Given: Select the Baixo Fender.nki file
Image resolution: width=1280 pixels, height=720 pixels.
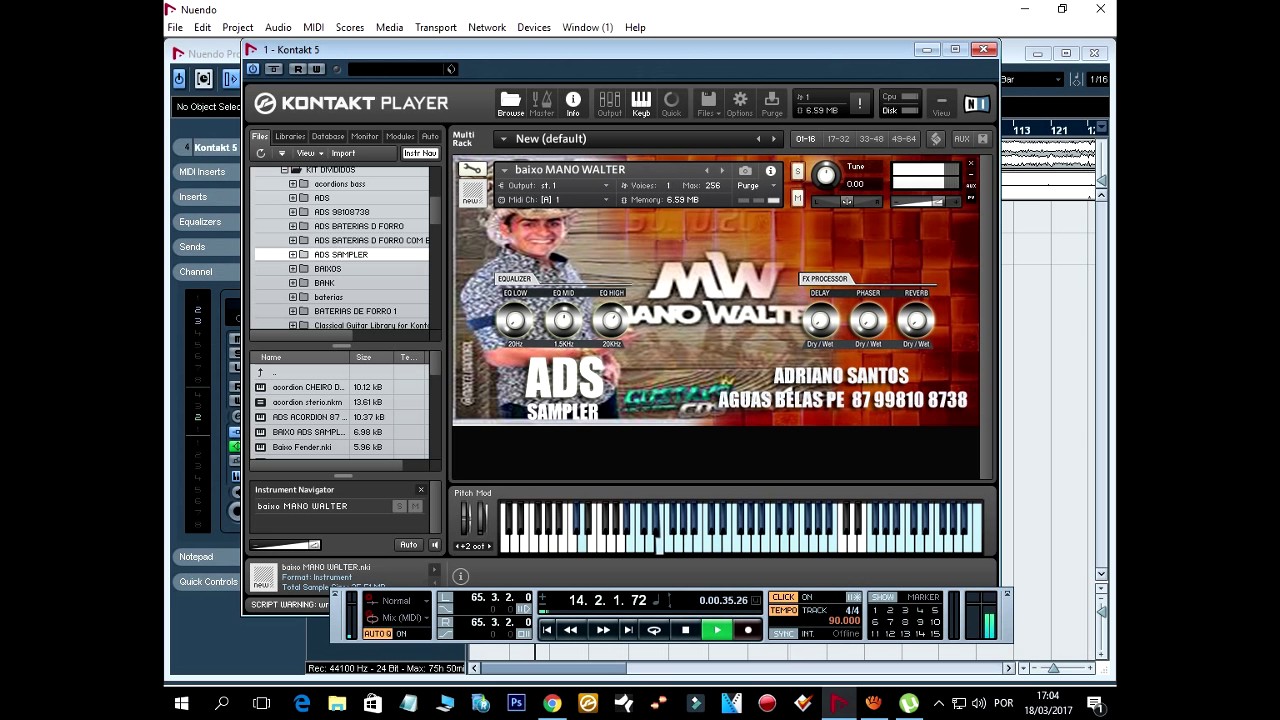Looking at the screenshot, I should coord(301,447).
